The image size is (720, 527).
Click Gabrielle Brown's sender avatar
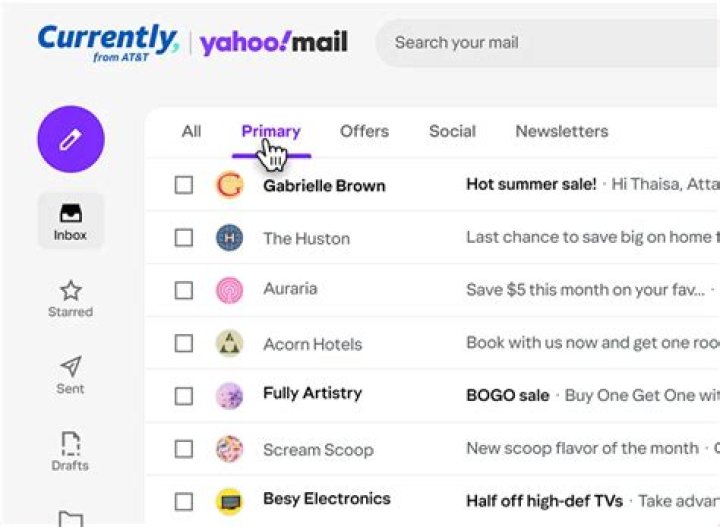230,185
